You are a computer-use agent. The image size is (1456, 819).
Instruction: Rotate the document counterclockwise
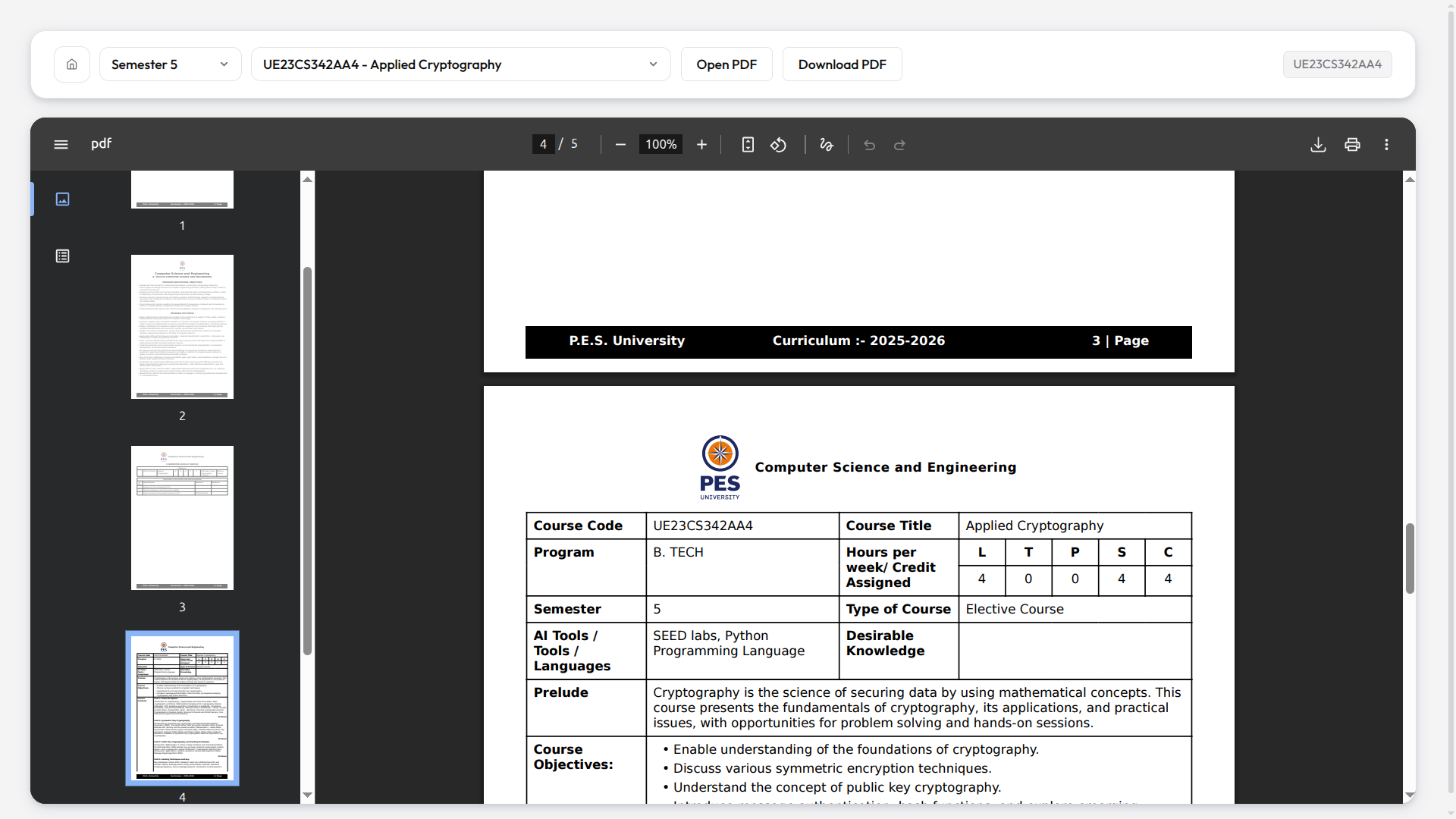point(779,144)
